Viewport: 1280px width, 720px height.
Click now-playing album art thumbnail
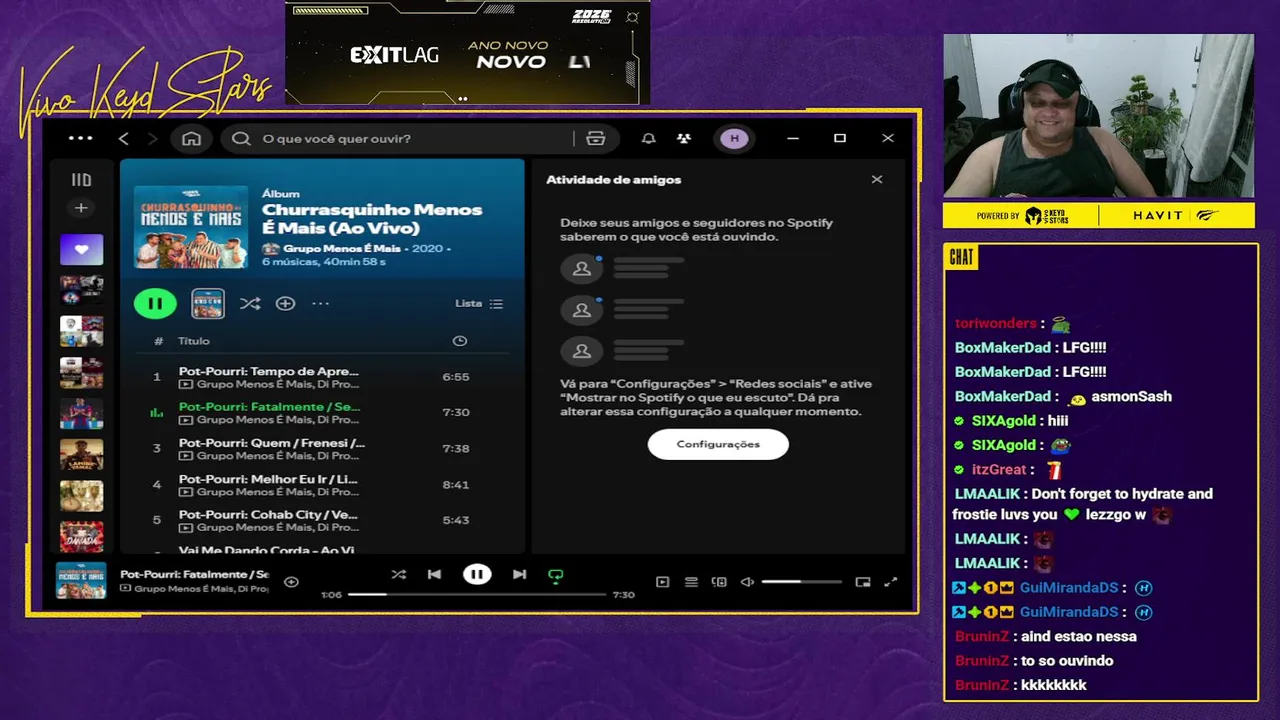coord(81,581)
